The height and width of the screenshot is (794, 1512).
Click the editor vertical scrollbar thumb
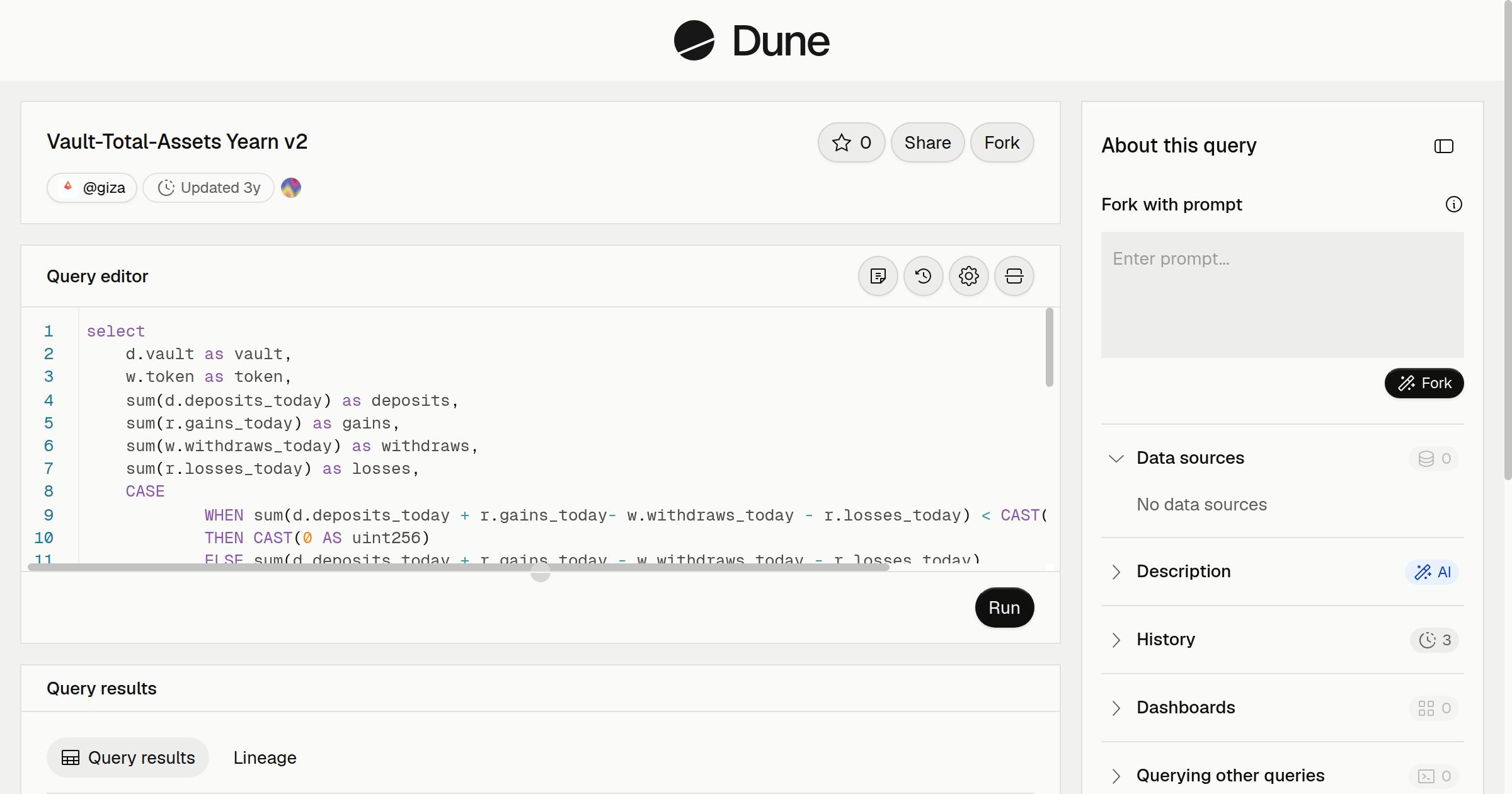[1049, 347]
